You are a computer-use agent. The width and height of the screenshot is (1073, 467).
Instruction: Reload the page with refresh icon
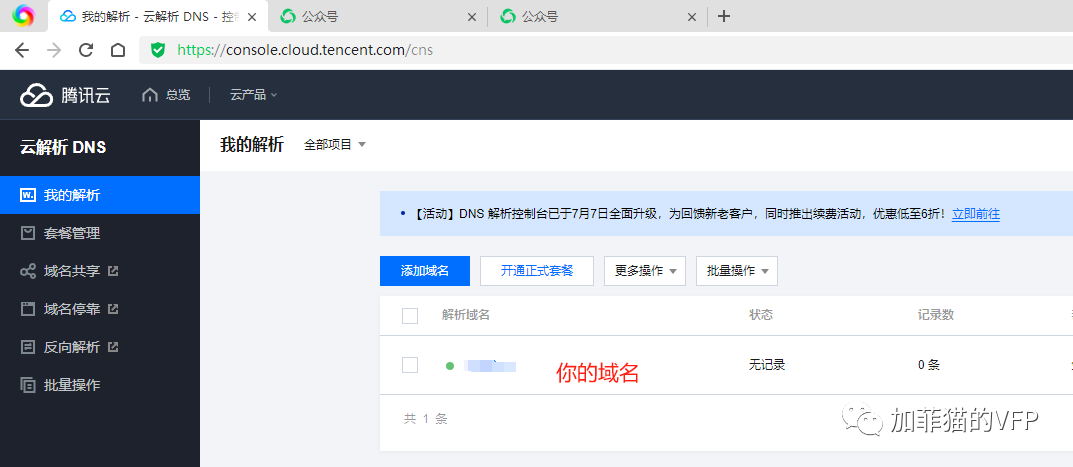coord(86,50)
